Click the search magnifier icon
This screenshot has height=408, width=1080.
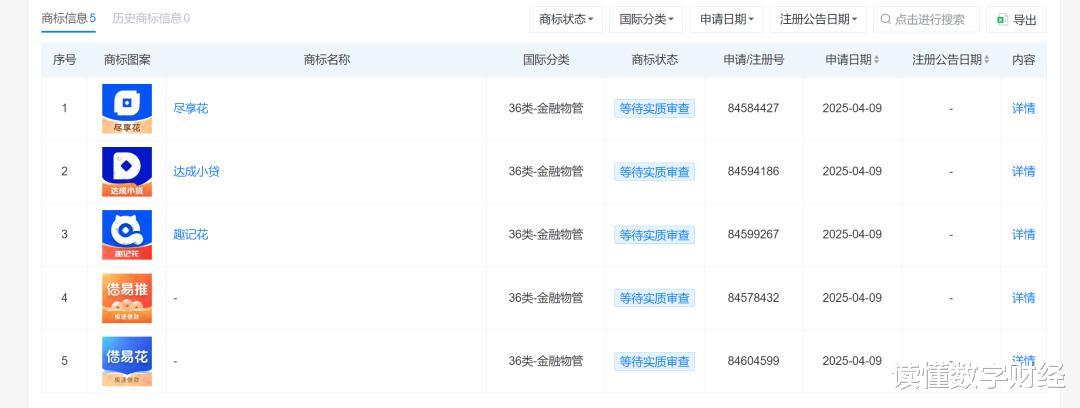[x=885, y=19]
